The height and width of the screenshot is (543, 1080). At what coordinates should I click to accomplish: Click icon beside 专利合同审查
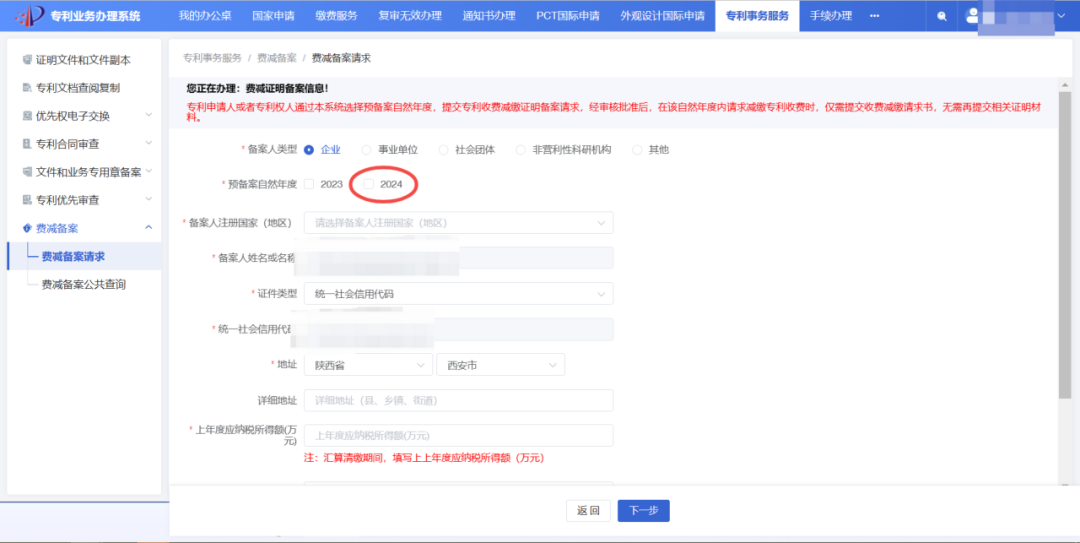(27, 144)
